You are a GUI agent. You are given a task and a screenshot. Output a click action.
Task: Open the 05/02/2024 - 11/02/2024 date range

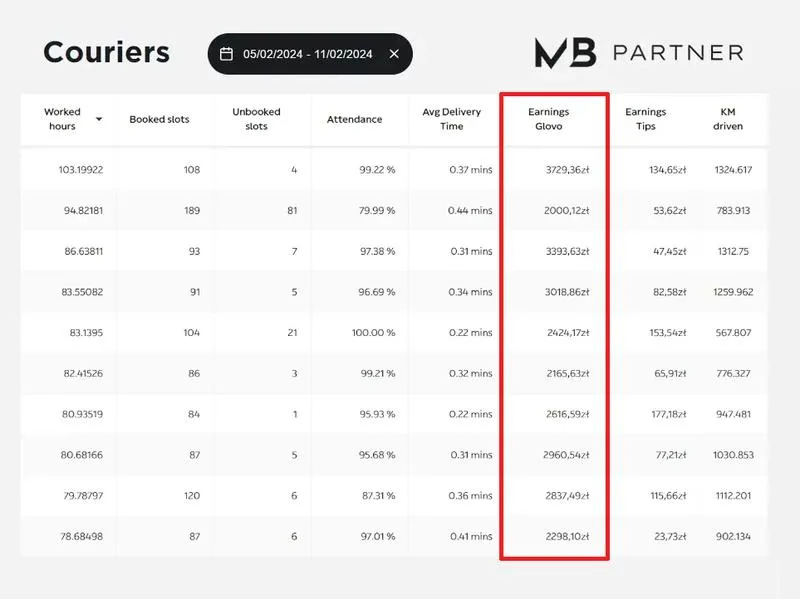307,54
